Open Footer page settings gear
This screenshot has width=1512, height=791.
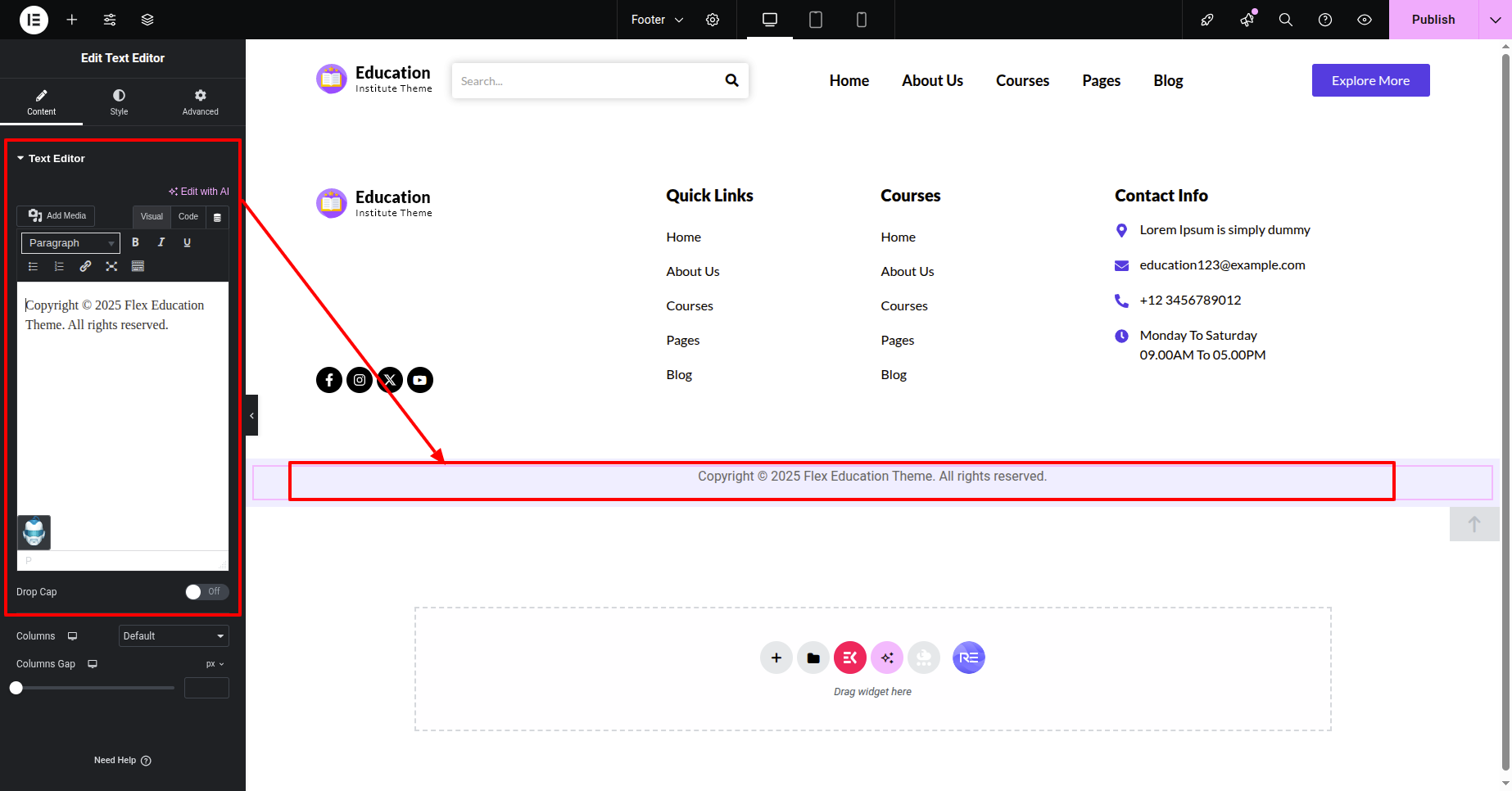point(713,20)
